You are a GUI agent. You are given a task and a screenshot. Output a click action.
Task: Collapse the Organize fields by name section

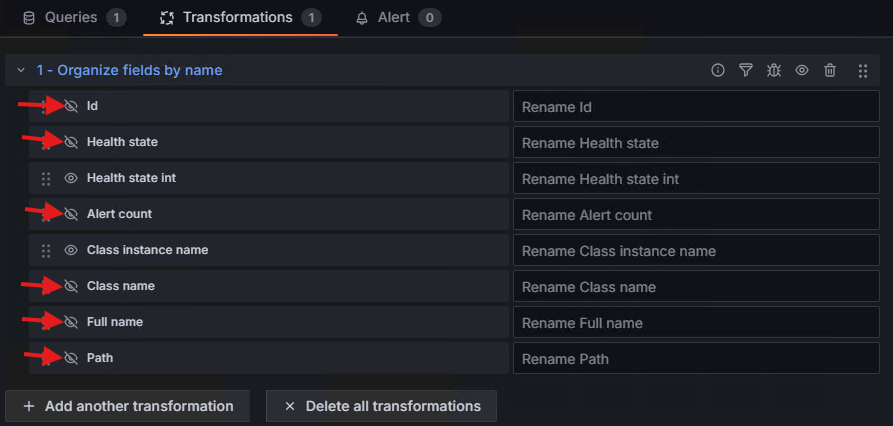21,70
